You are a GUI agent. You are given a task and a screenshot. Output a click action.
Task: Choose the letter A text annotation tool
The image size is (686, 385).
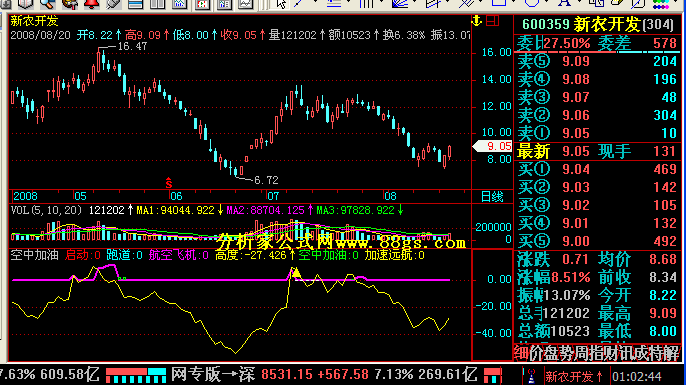click(564, 4)
